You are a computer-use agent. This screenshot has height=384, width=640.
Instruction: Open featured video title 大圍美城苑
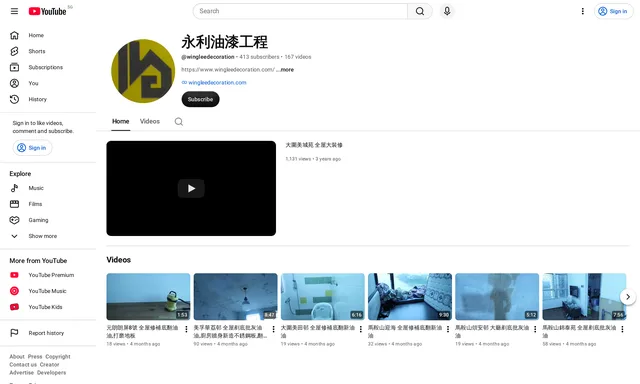(314, 145)
